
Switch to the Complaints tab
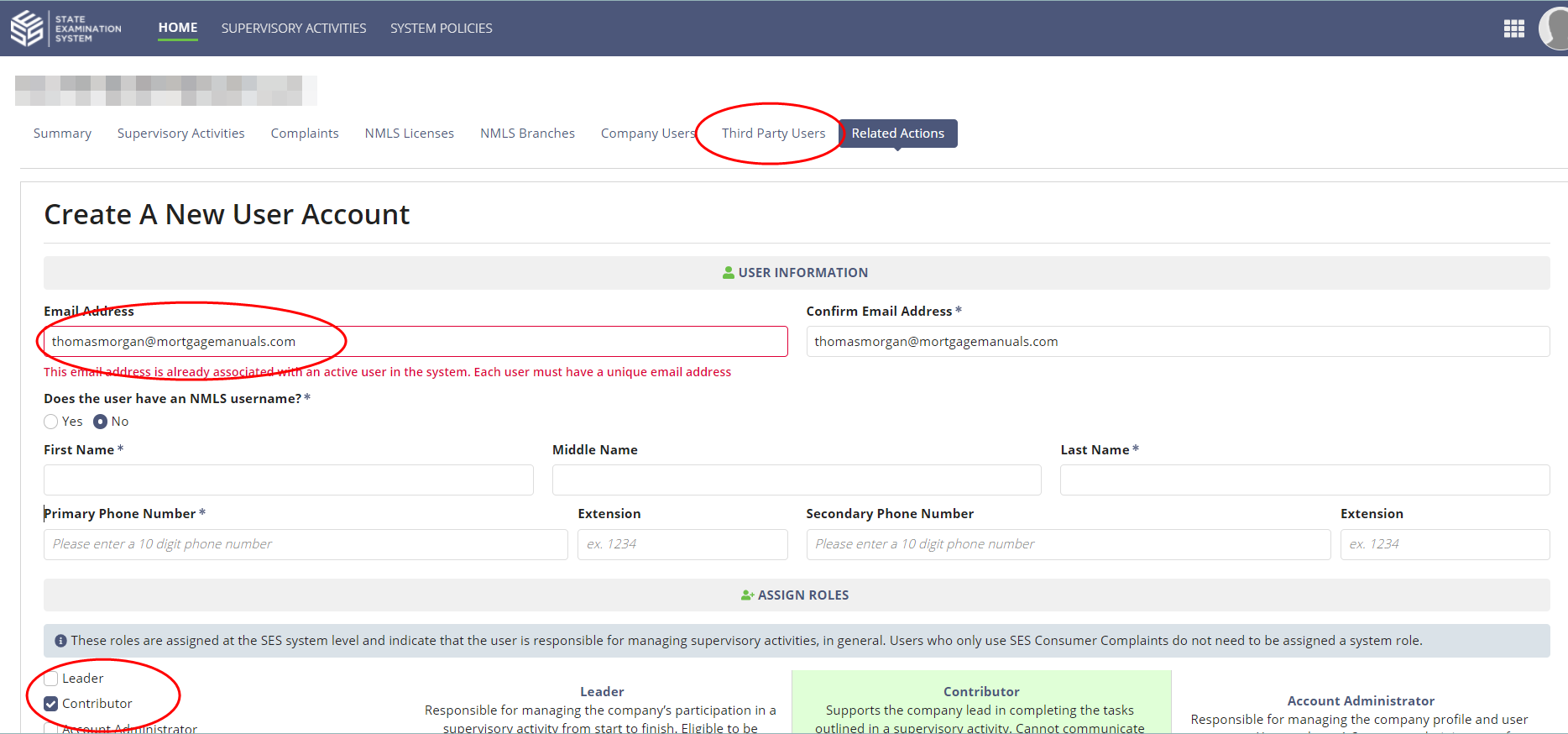click(305, 134)
